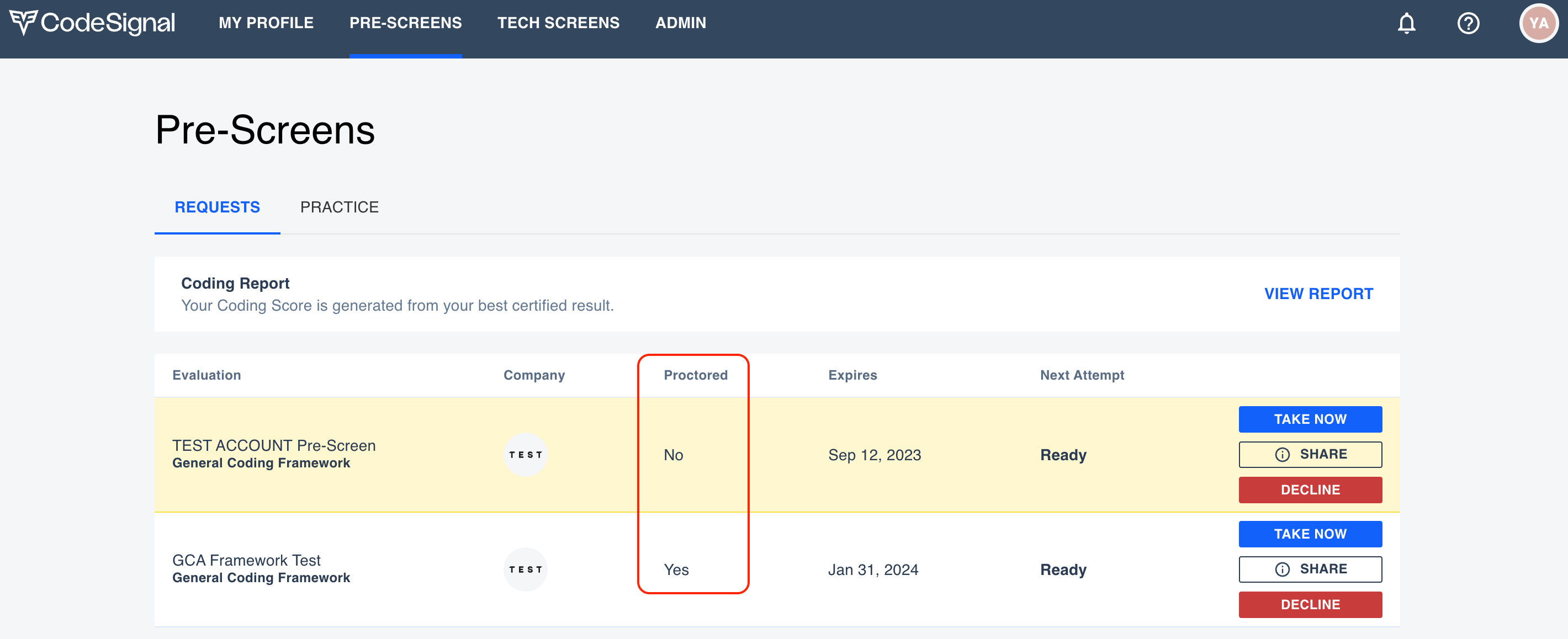This screenshot has width=1568, height=639.
Task: Go to My Profile in navigation
Action: (x=266, y=23)
